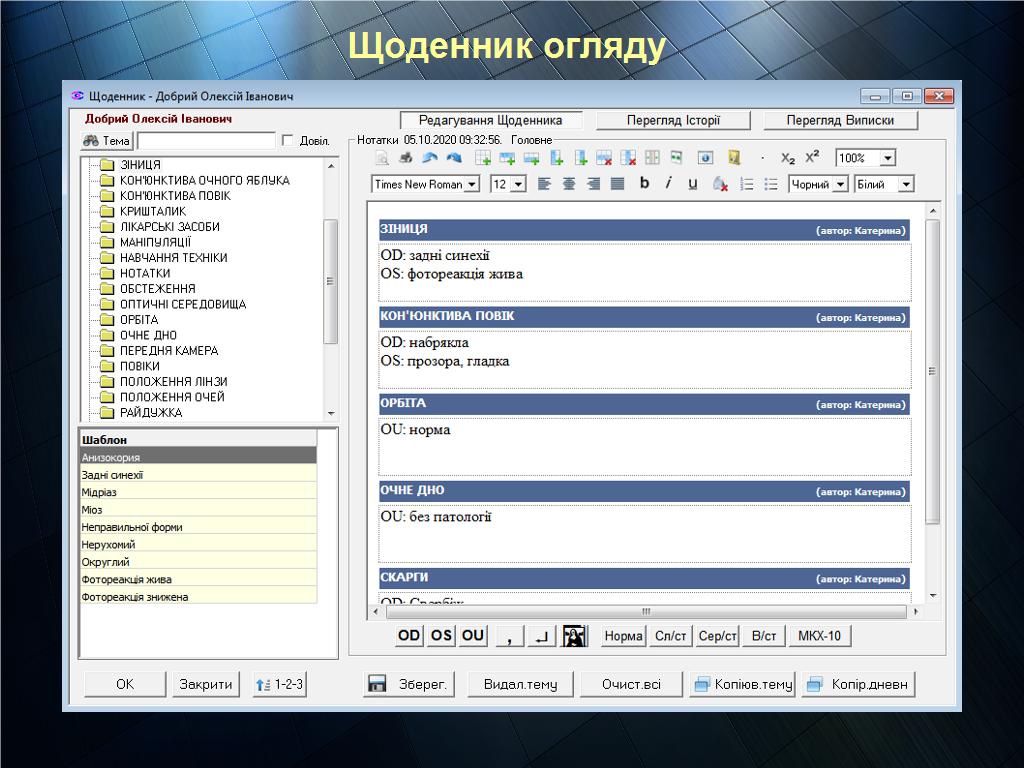This screenshot has height=768, width=1024.
Task: Apply italic formatting
Action: [668, 184]
